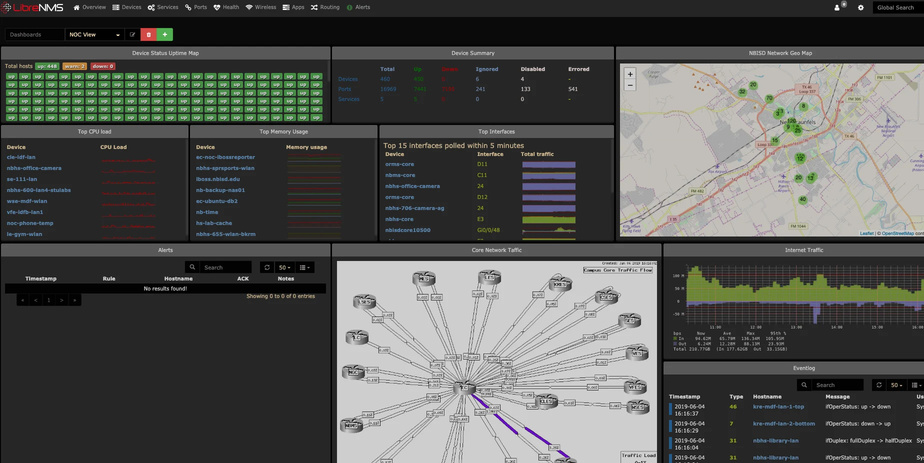Open nbhs-office-camera in Top CPU load
This screenshot has height=463, width=924.
[34, 168]
